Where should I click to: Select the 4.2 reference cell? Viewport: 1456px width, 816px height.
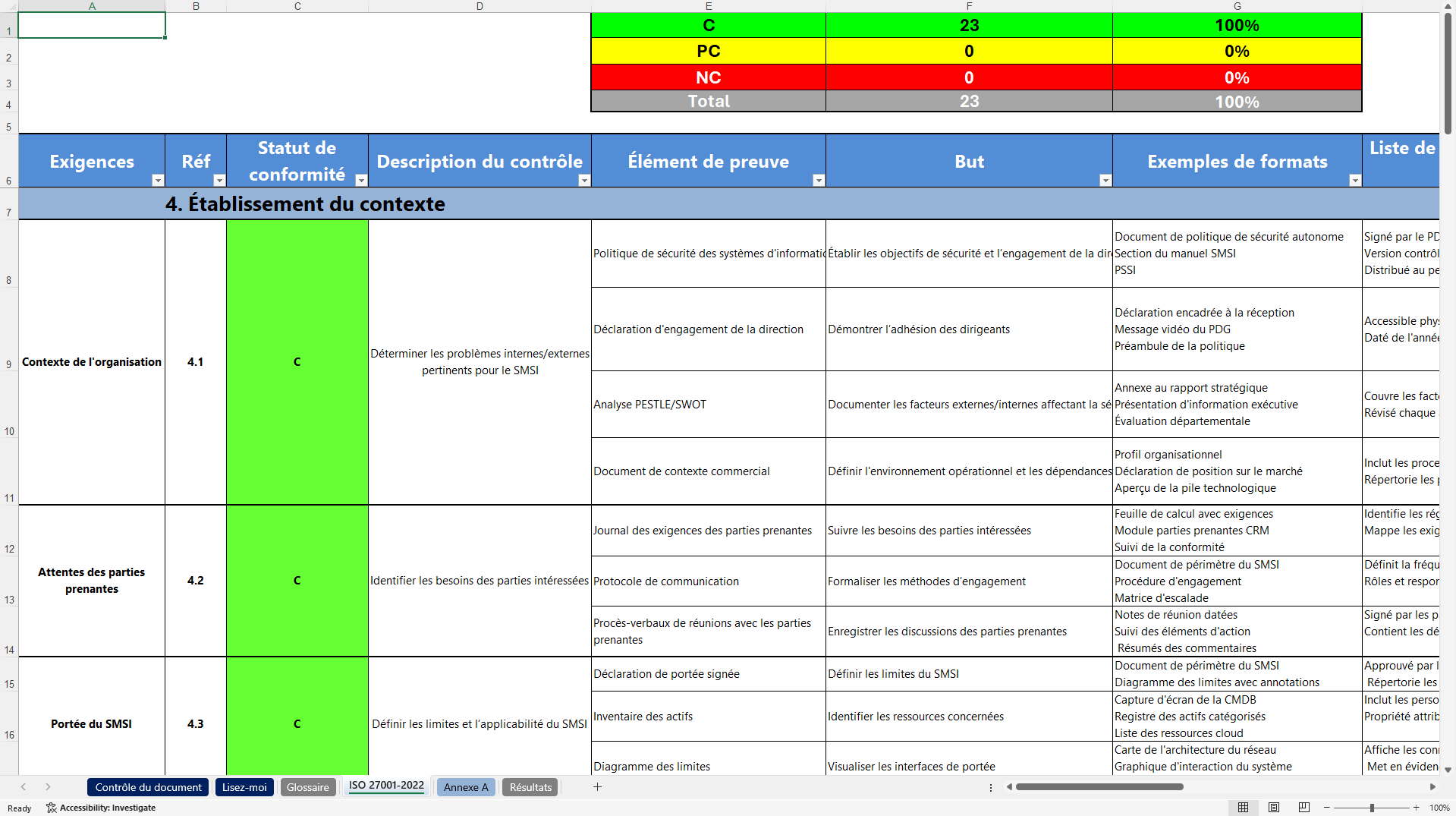[196, 581]
